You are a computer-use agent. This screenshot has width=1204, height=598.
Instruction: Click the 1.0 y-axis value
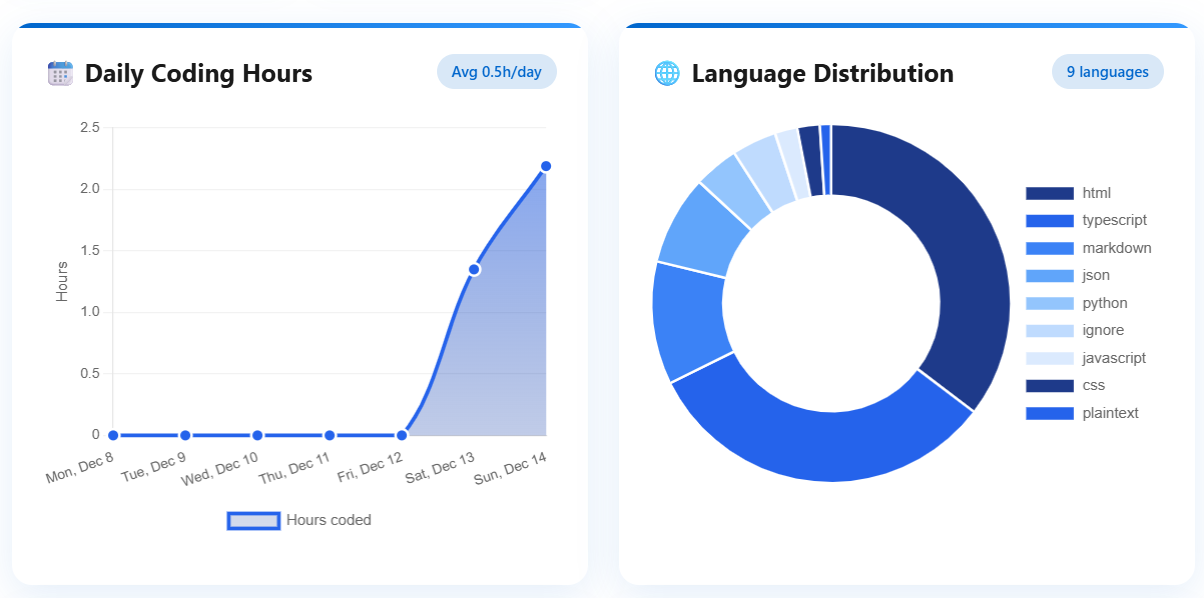pyautogui.click(x=90, y=312)
